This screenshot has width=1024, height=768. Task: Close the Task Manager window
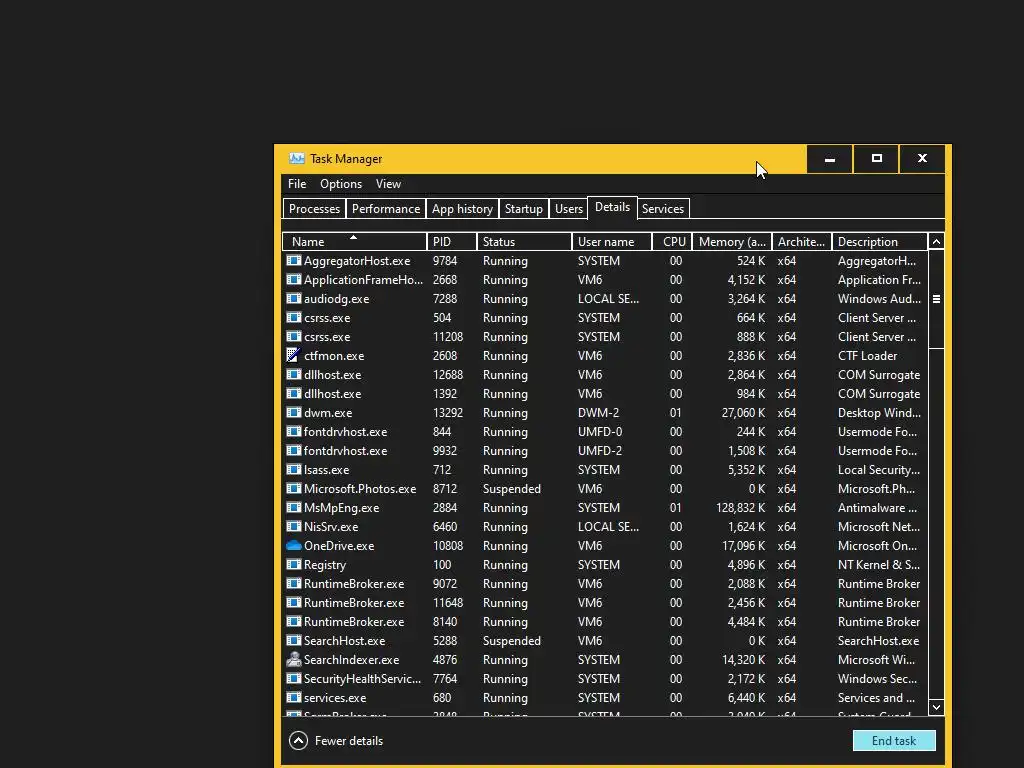922,159
